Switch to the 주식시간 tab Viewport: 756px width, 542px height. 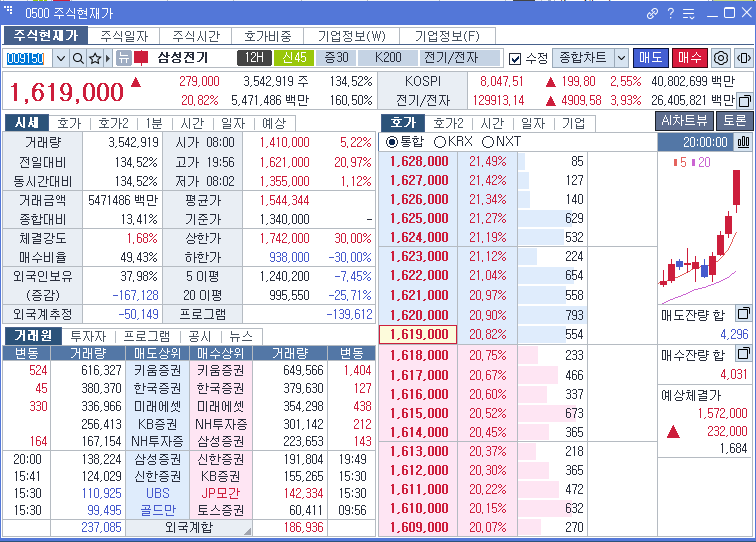coord(196,36)
